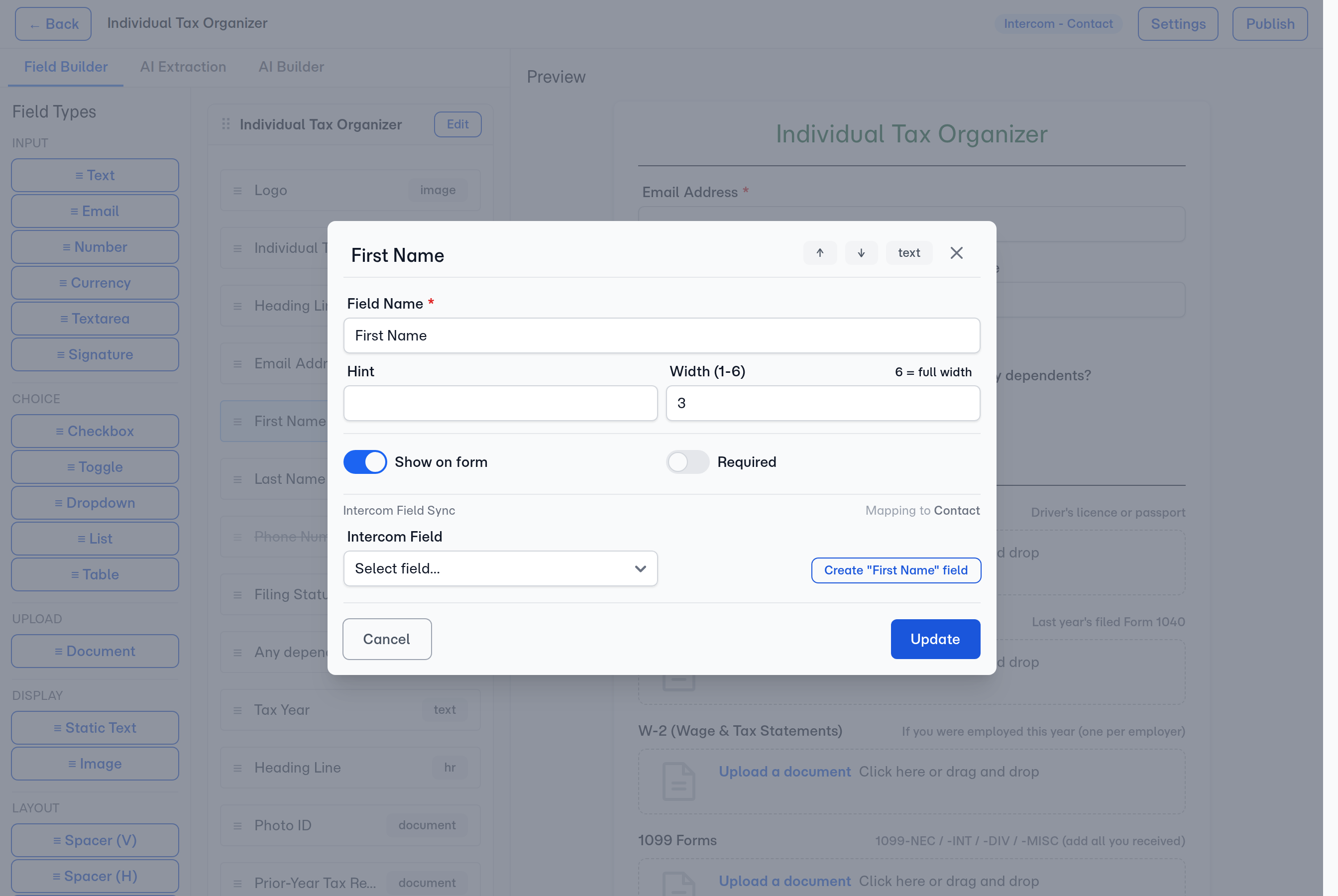Add an Image field type
1338x896 pixels.
(95, 764)
